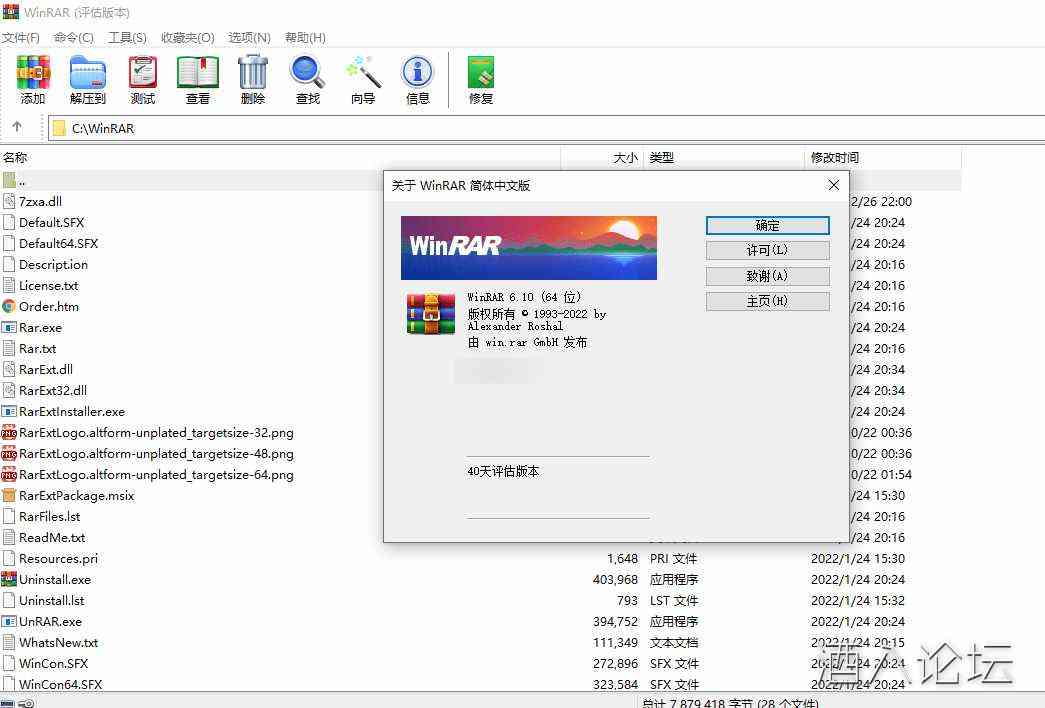
Task: Sort files by the 大小 column header
Action: pyautogui.click(x=624, y=157)
